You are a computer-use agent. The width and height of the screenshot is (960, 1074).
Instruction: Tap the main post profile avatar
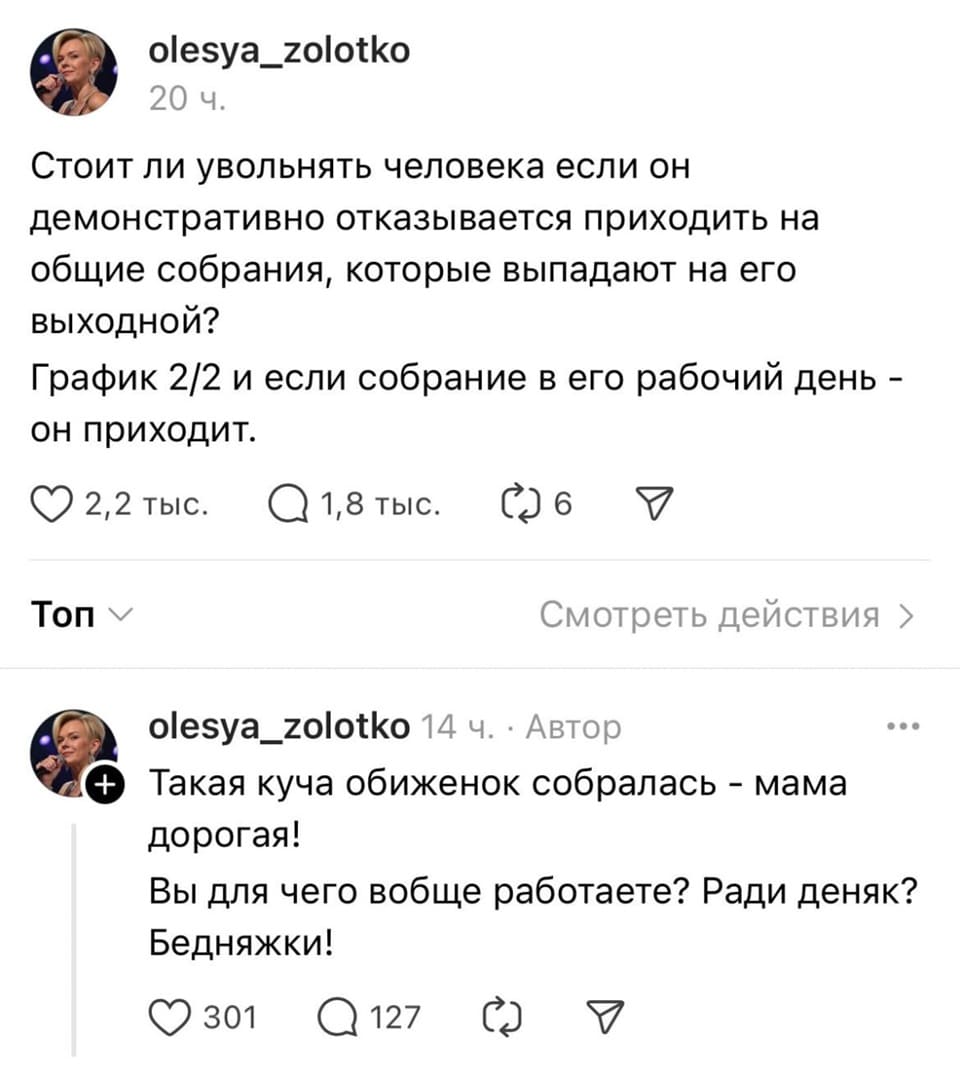click(x=74, y=72)
